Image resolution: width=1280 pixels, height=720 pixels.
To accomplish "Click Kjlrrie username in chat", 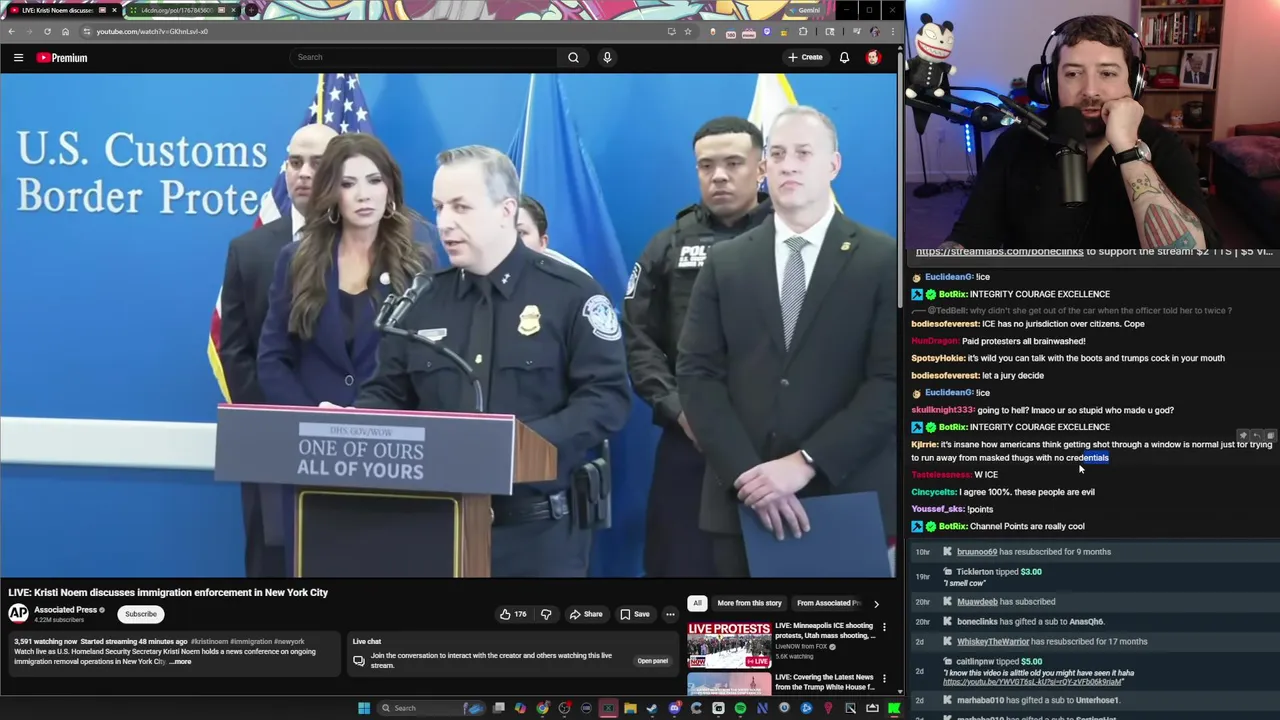I will (x=924, y=444).
